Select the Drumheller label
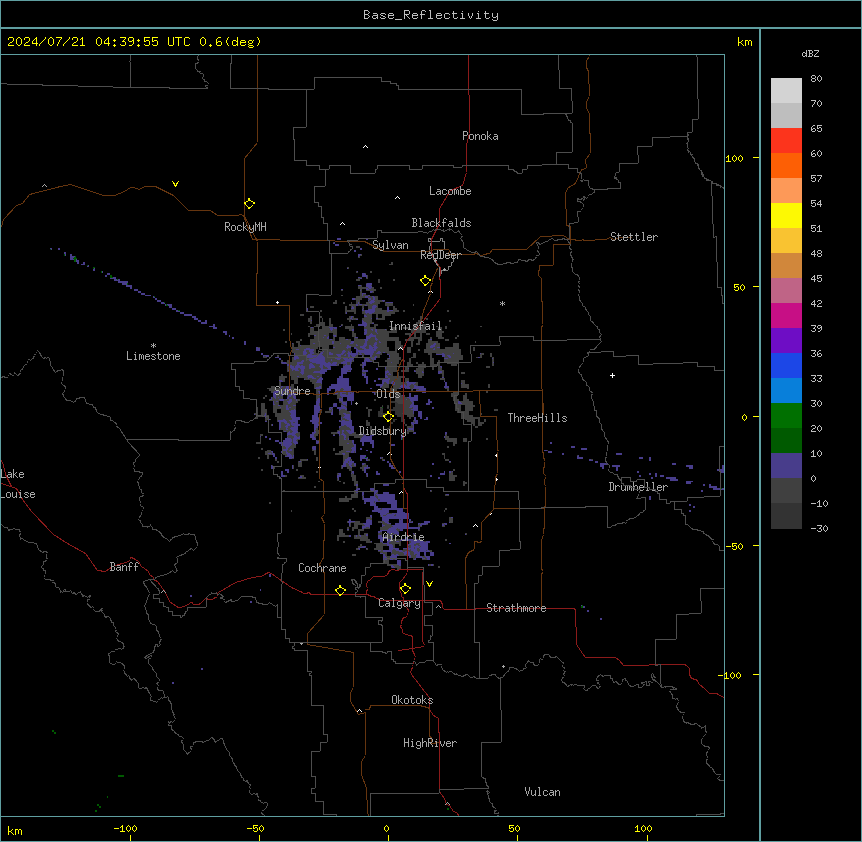Screen dimensions: 862x842 point(638,487)
